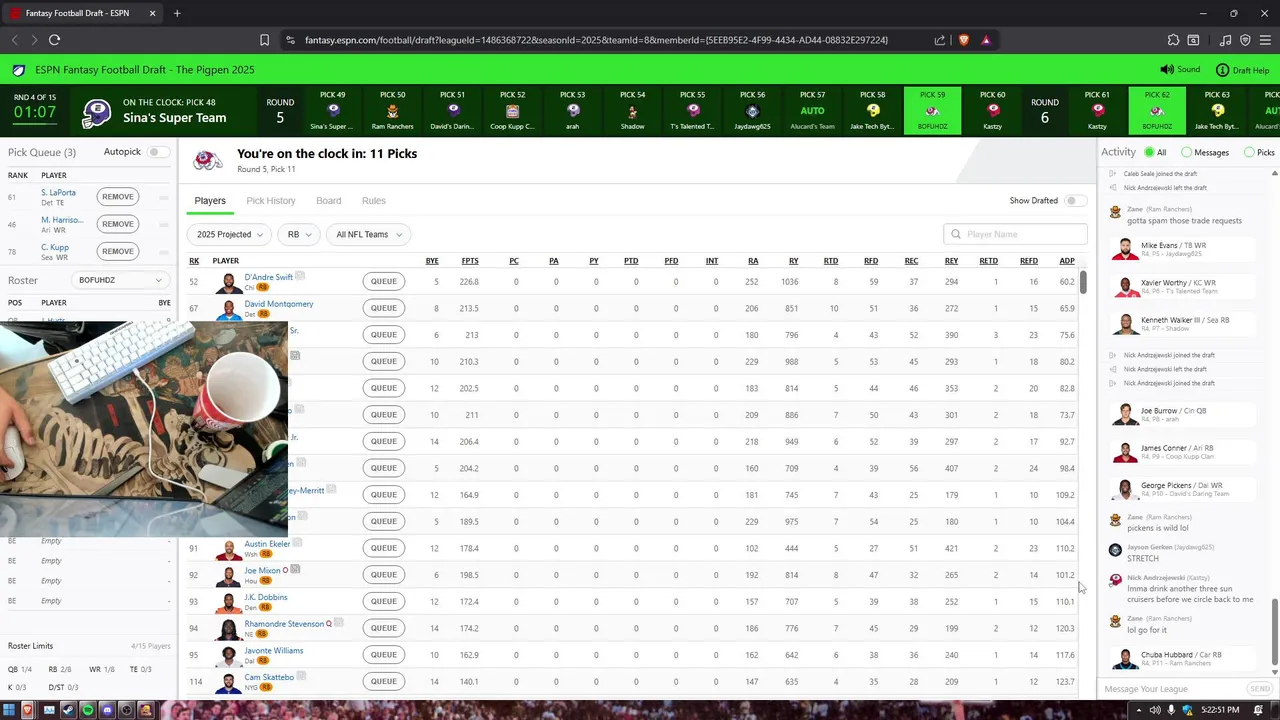Click the David Montgomery player name

click(279, 304)
